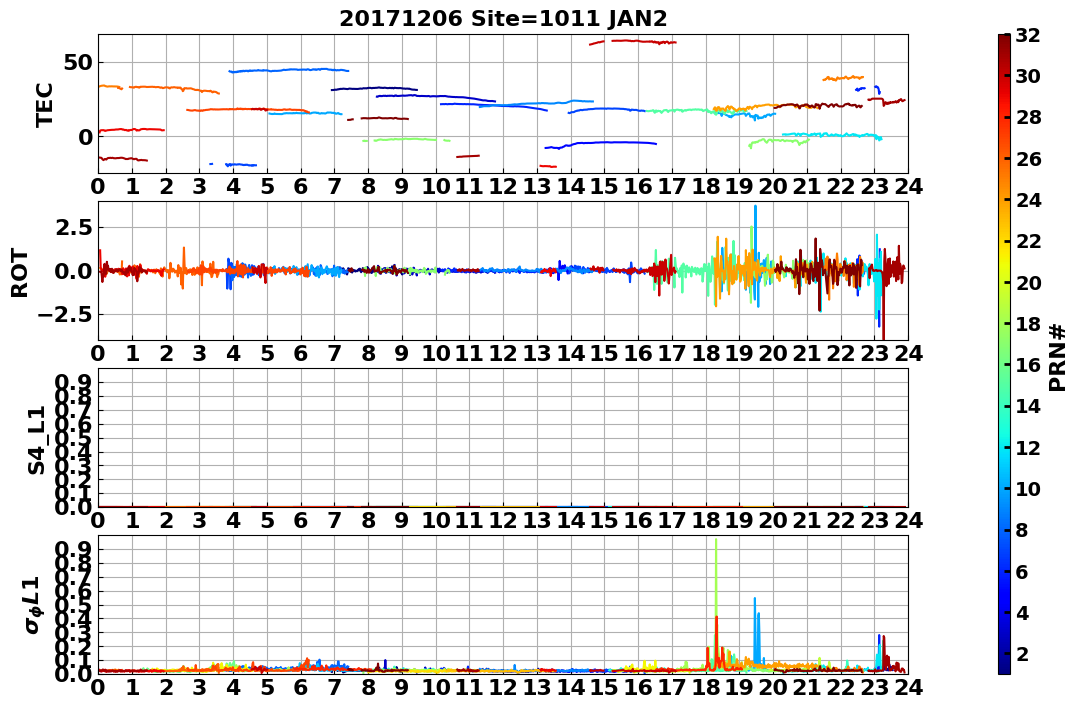Image resolution: width=1077 pixels, height=709 pixels.
Task: Select colorbar tick label 12
Action: (x=1028, y=447)
